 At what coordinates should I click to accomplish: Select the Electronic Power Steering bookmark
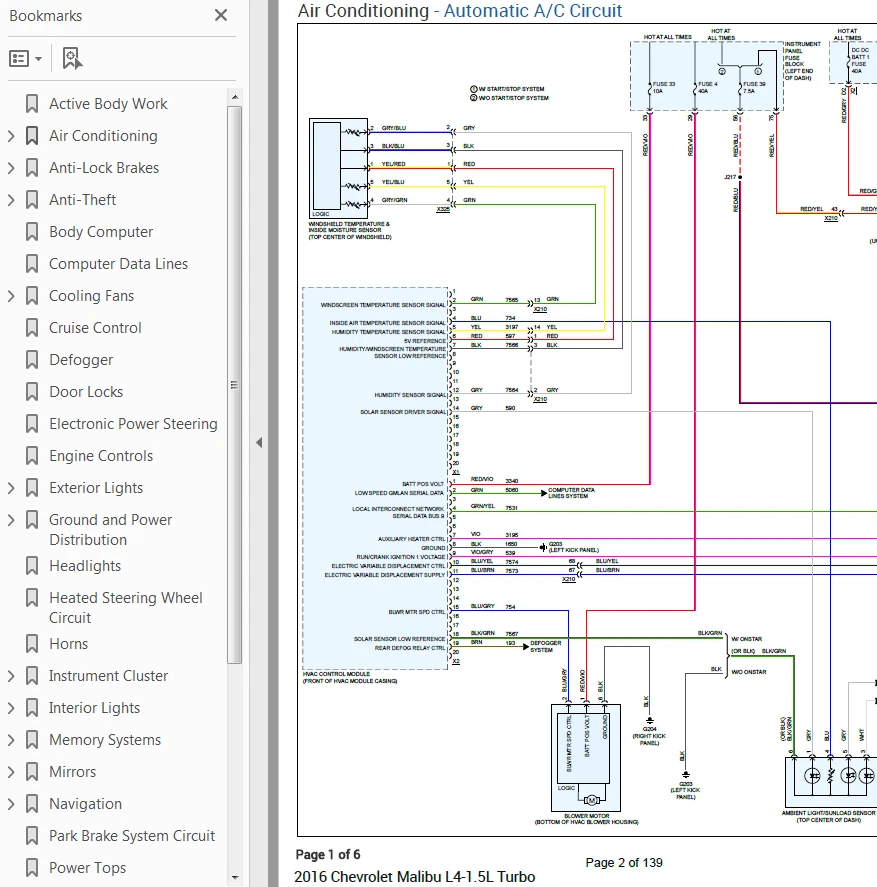pos(133,423)
